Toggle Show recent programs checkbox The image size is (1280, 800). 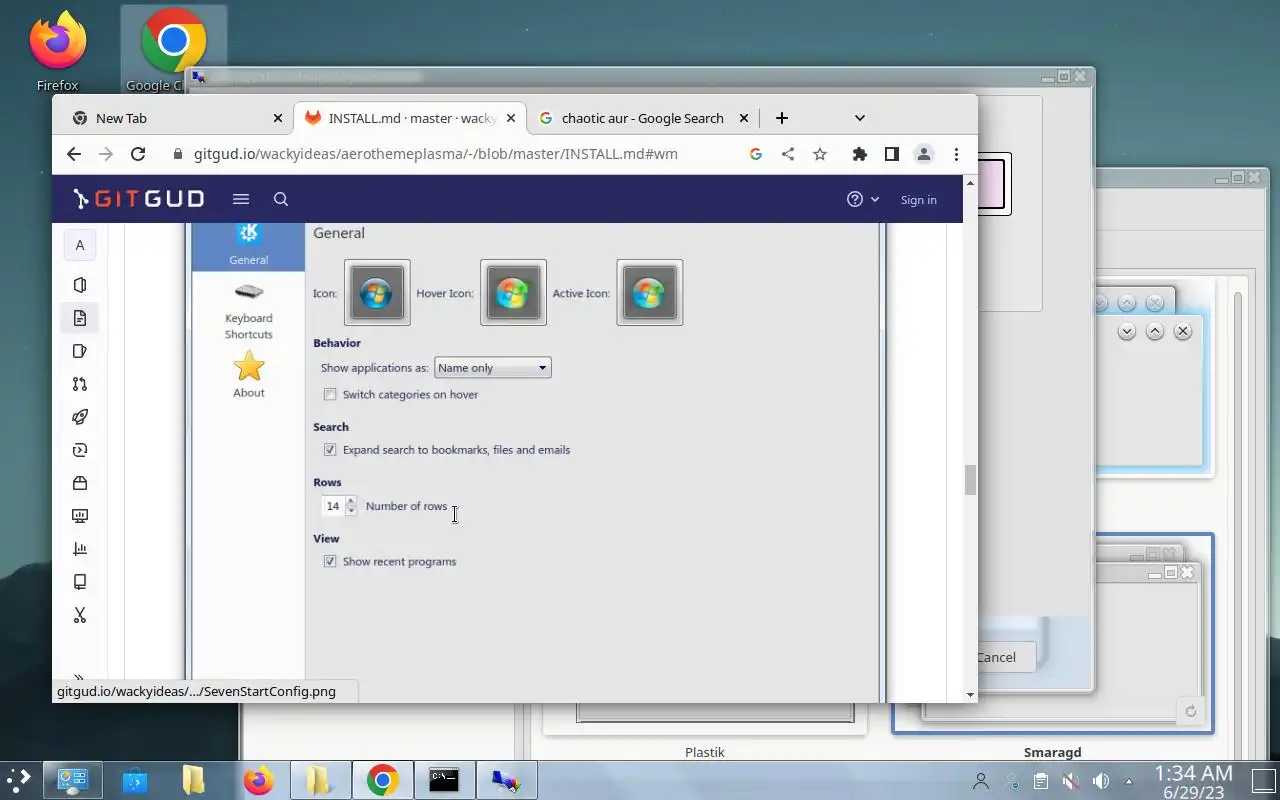pos(330,562)
